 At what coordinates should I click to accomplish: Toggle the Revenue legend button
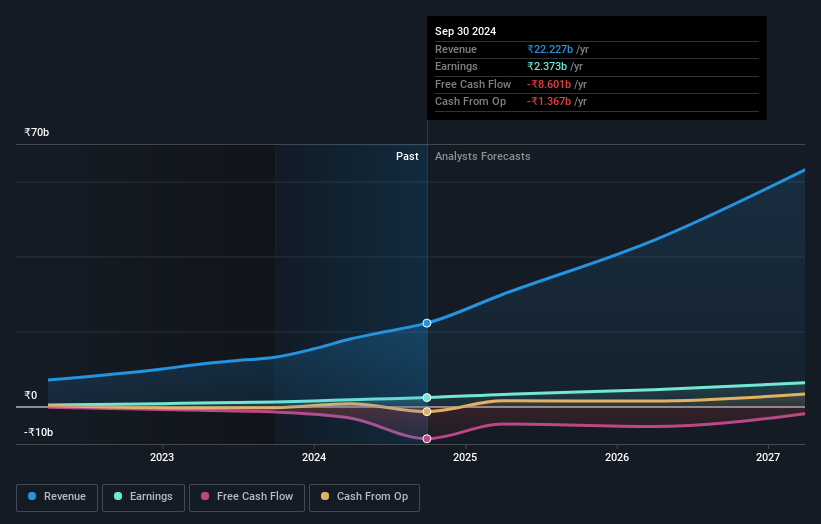click(57, 497)
